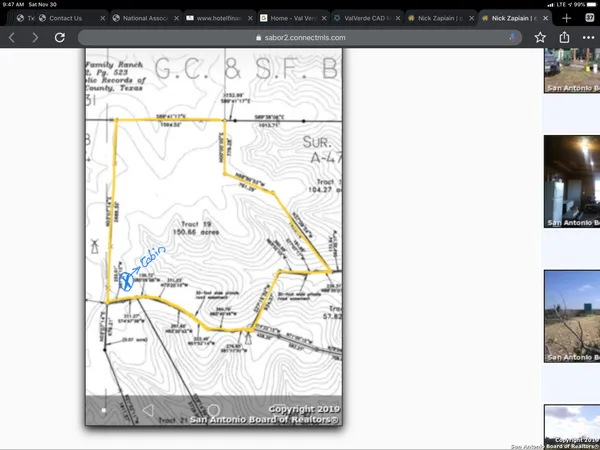
Task: Tap the microphone icon in address bar
Action: (513, 37)
